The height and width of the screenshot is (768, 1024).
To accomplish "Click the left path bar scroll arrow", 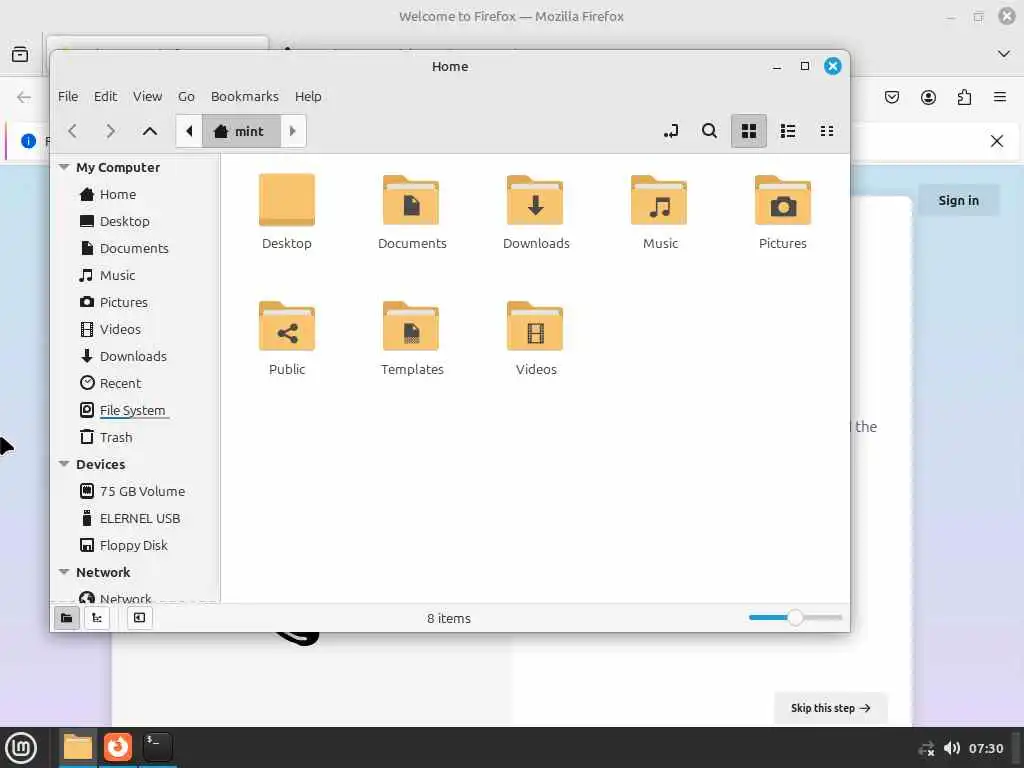I will coord(189,131).
